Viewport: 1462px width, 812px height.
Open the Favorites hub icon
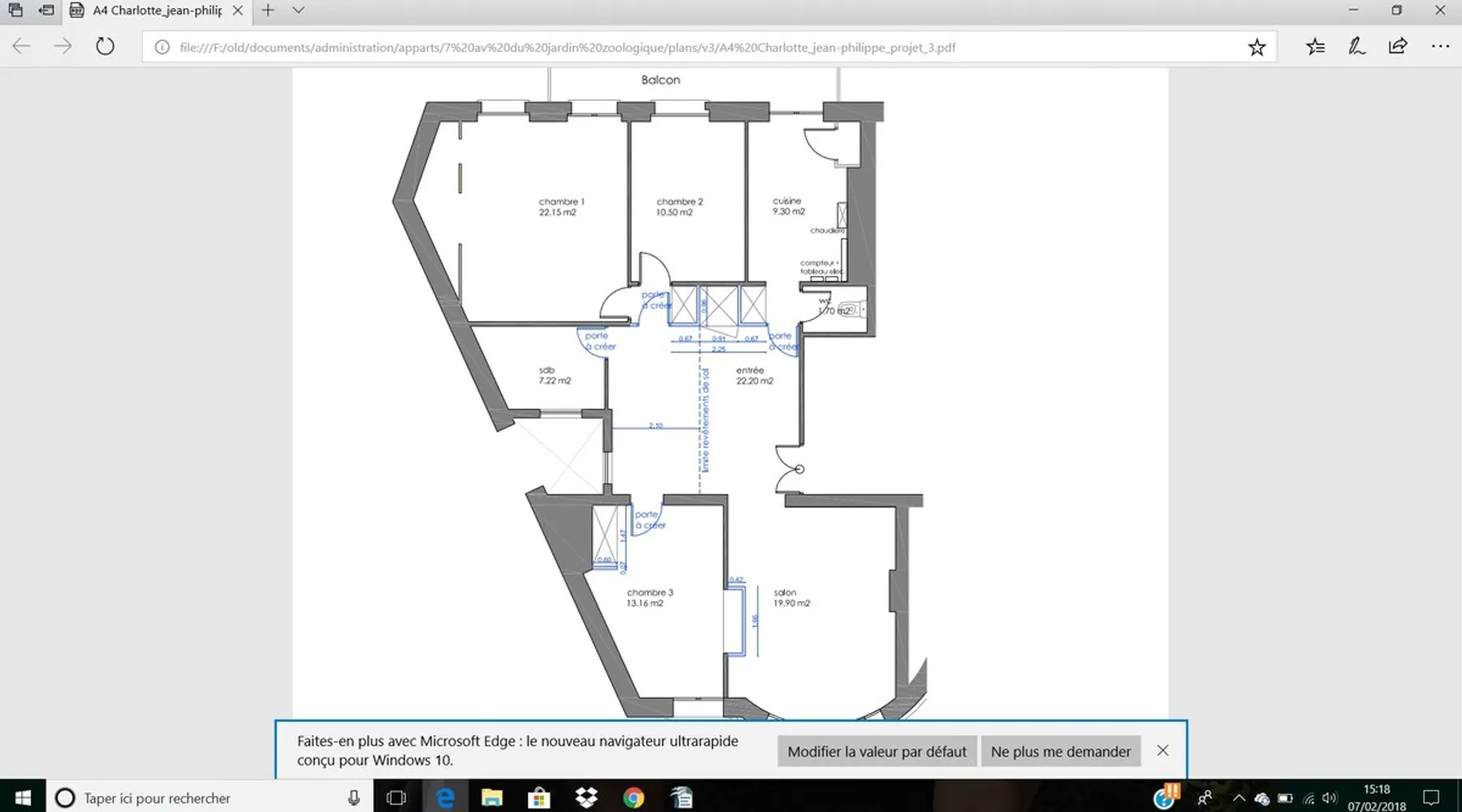coord(1315,46)
